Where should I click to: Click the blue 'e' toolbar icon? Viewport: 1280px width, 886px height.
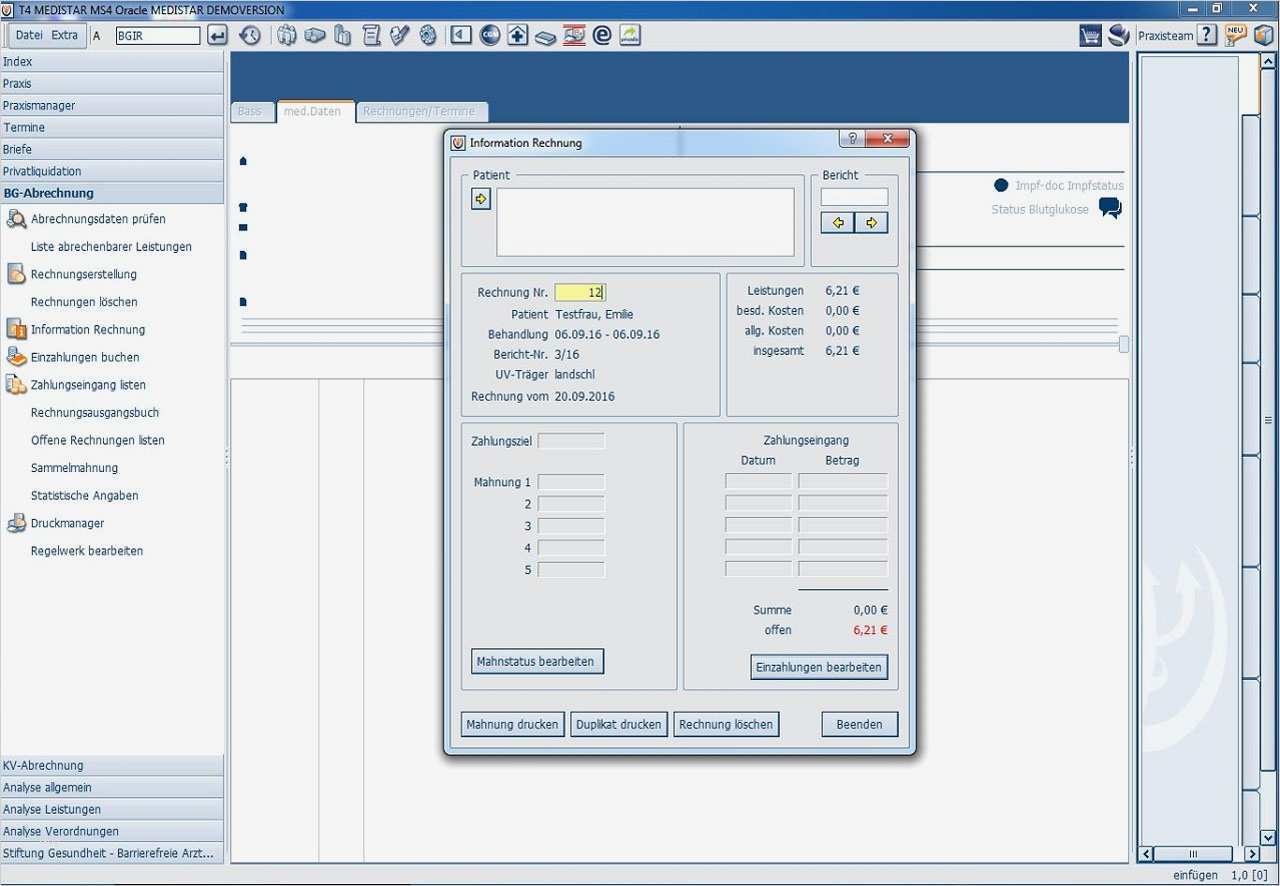point(602,36)
